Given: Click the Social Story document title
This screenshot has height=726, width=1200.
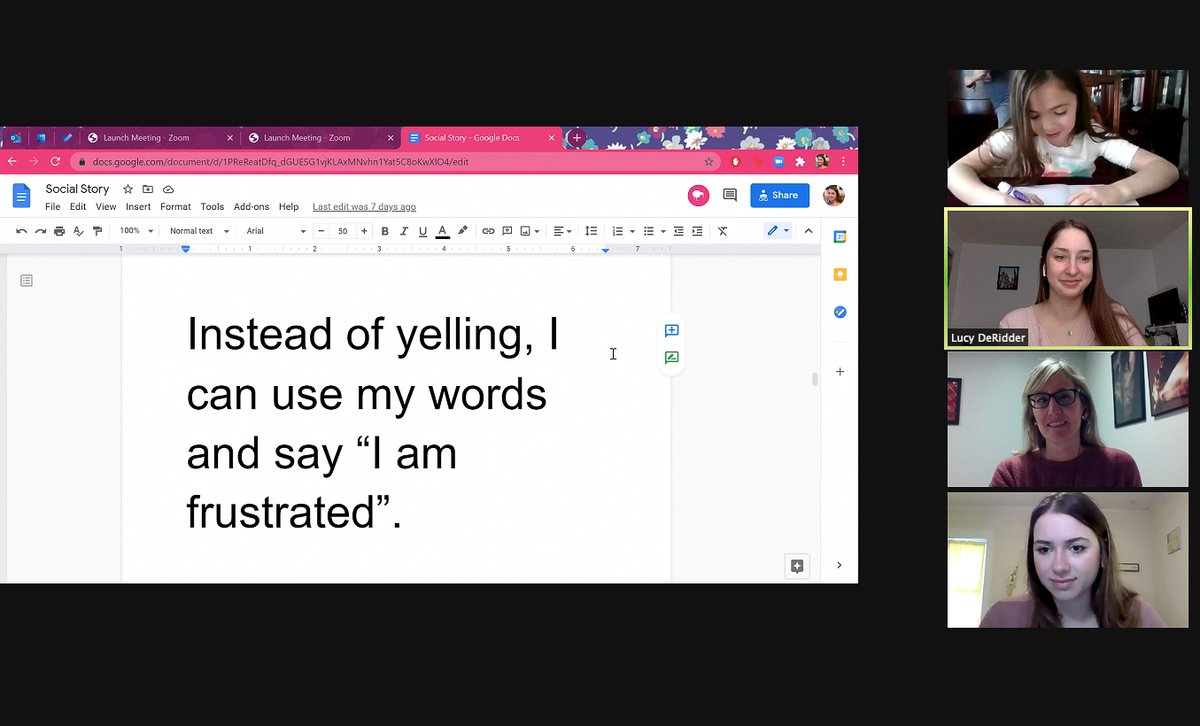Looking at the screenshot, I should click(77, 189).
